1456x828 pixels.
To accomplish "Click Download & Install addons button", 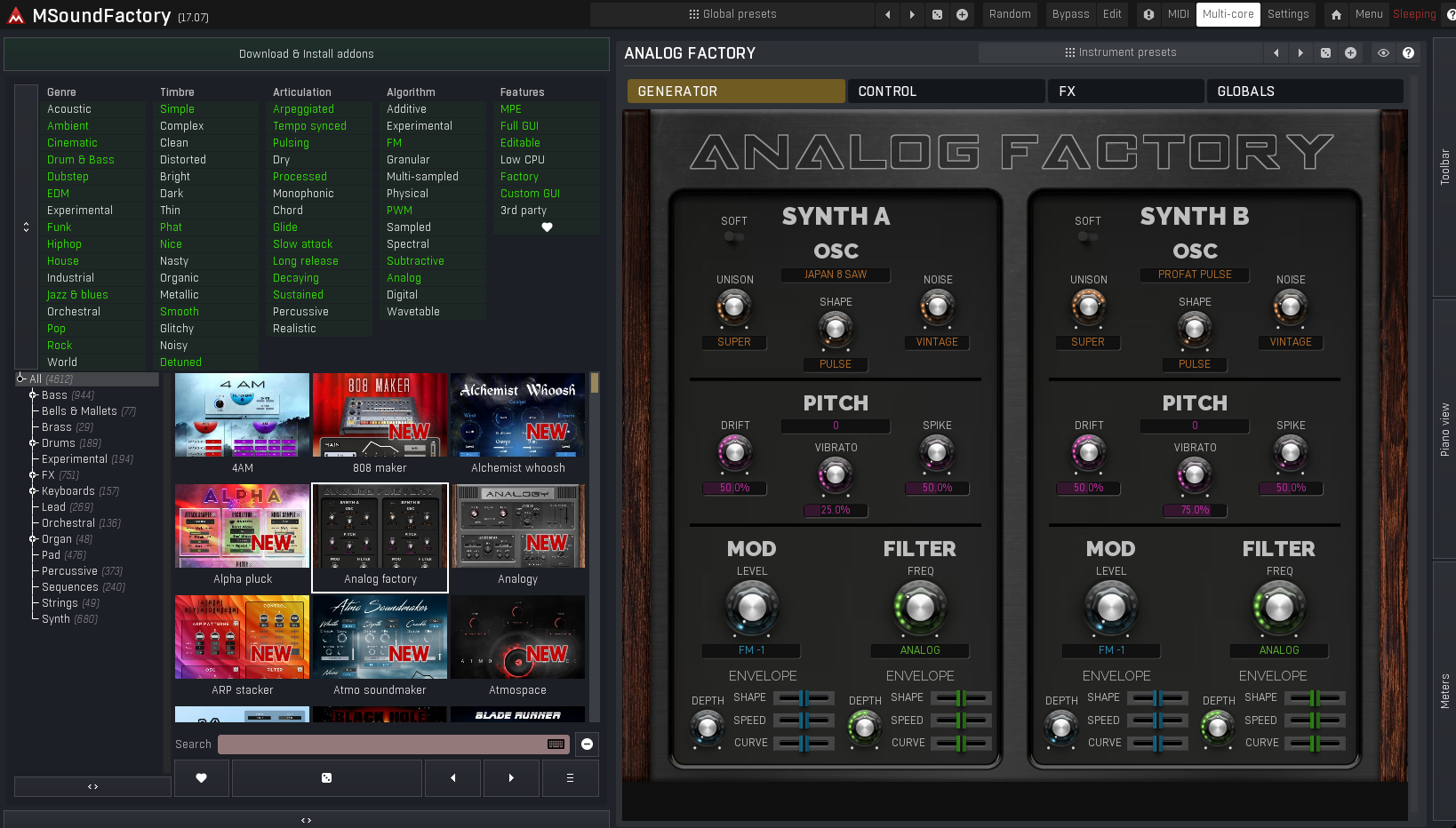I will coord(307,54).
